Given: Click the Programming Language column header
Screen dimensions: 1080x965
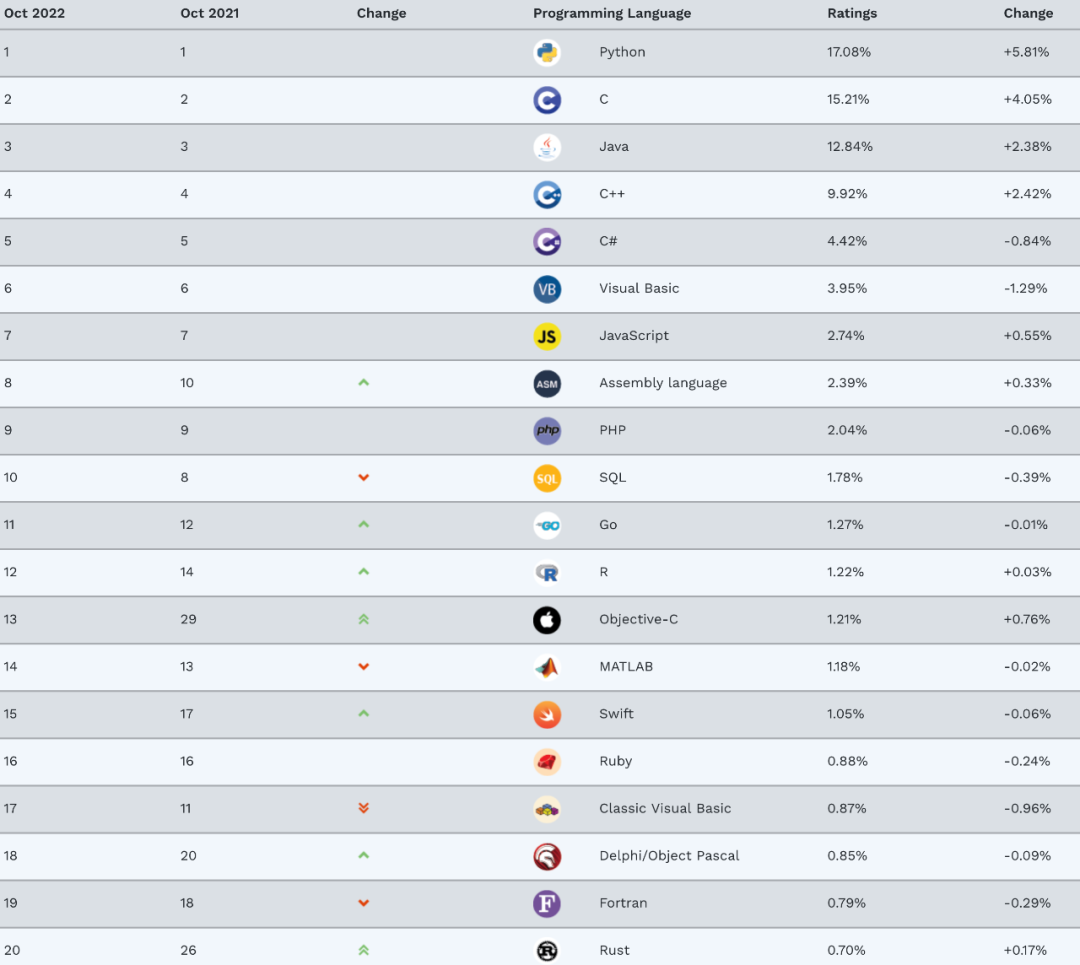Looking at the screenshot, I should [x=612, y=14].
